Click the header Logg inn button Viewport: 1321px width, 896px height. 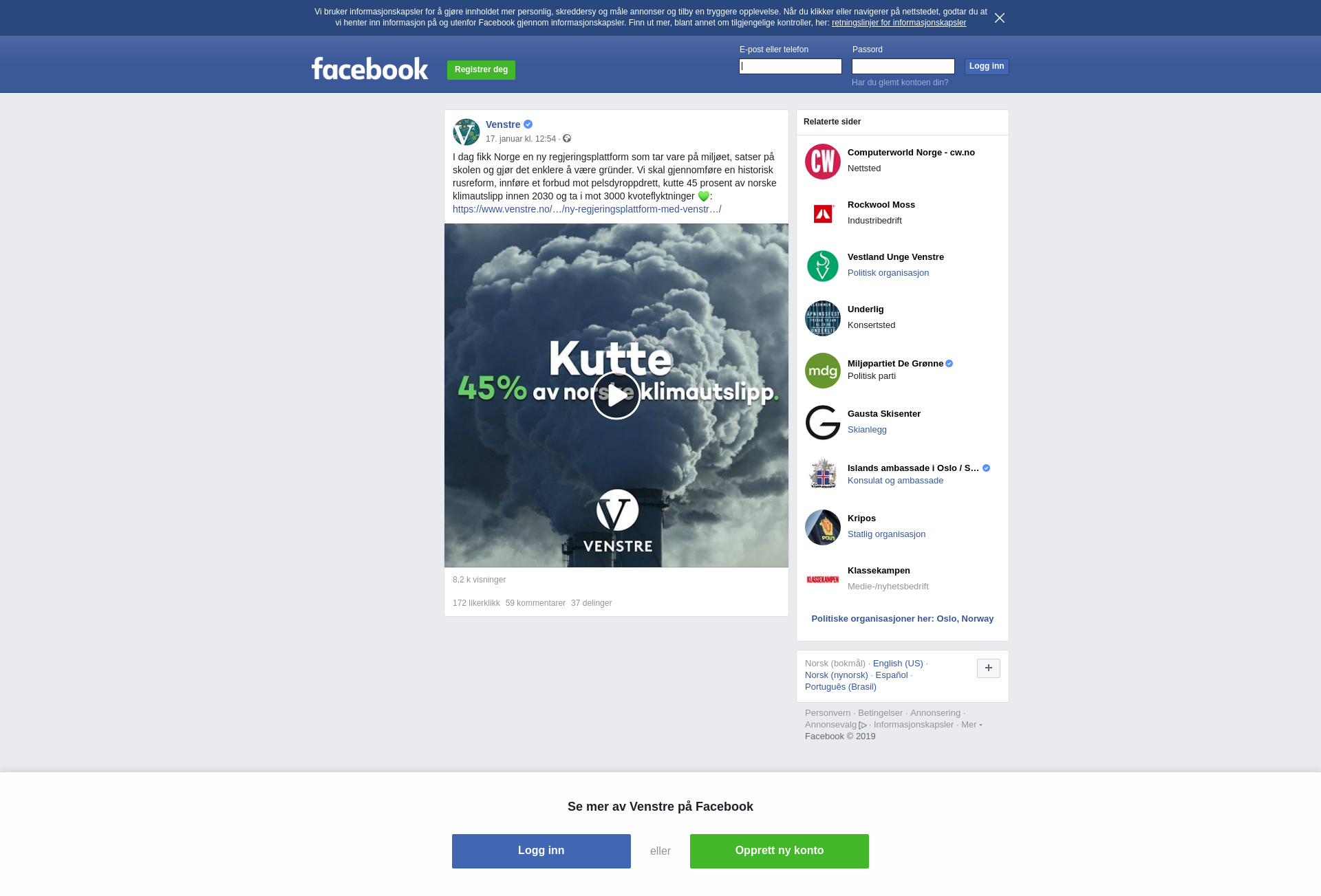pyautogui.click(x=987, y=66)
